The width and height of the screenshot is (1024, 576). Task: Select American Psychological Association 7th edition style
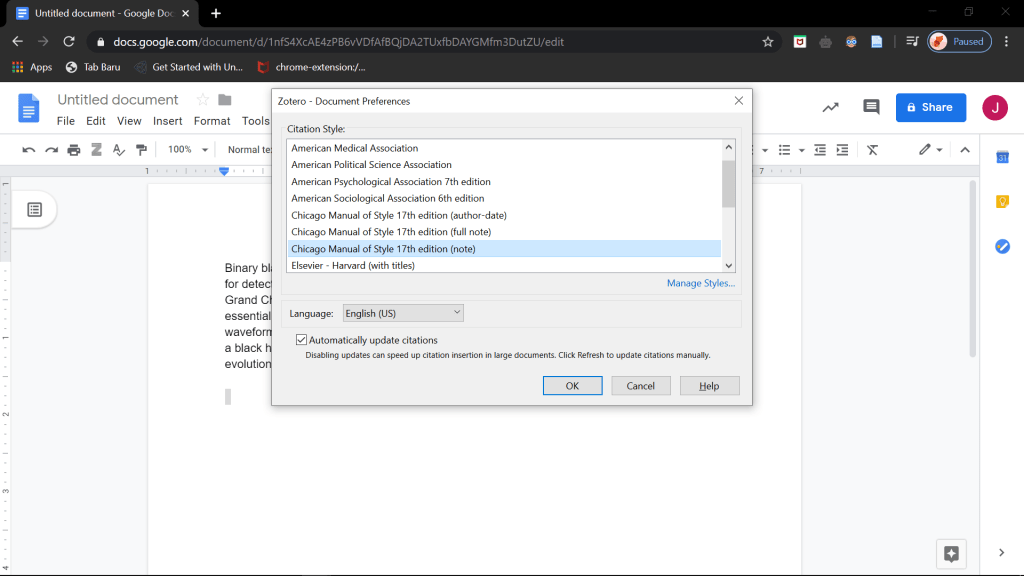(390, 182)
